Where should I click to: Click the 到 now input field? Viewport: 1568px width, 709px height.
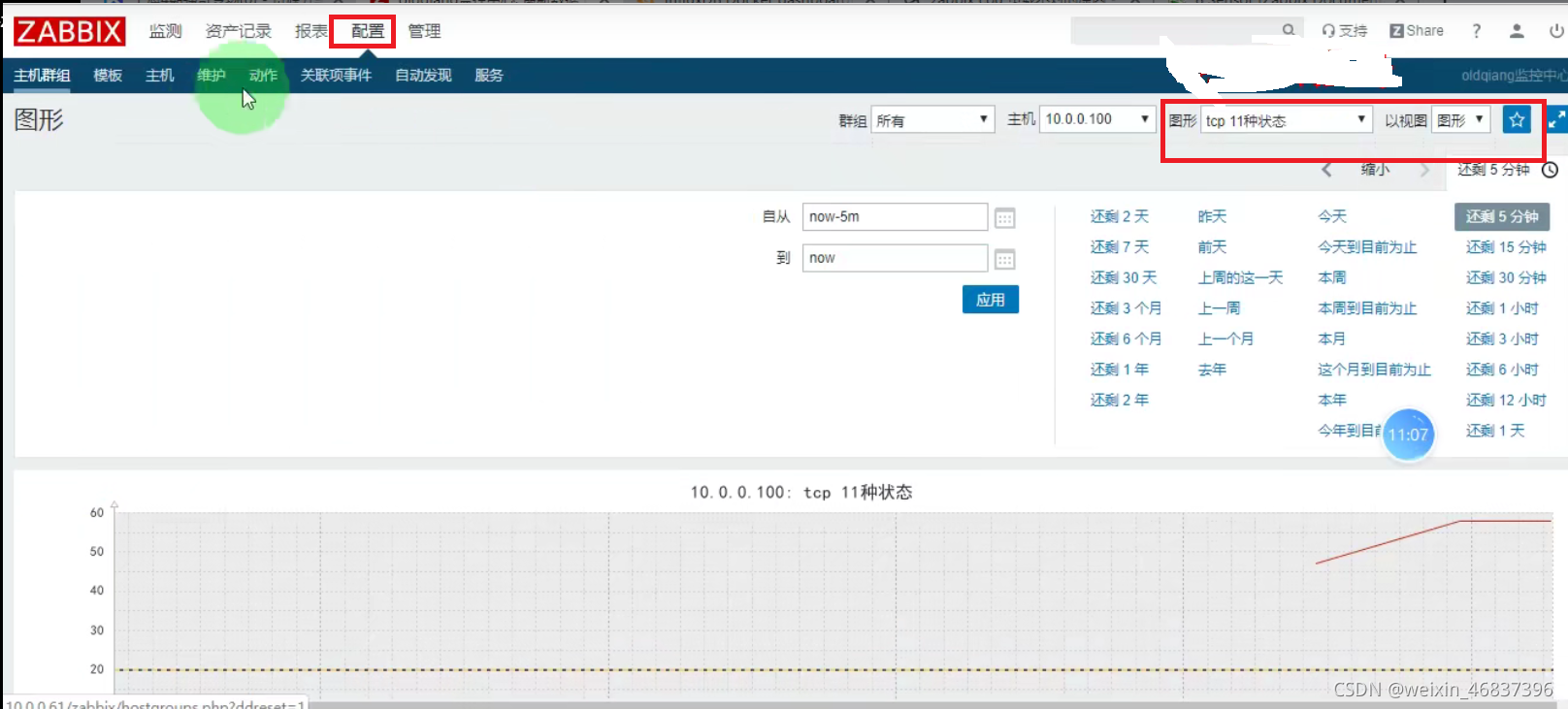[x=895, y=258]
